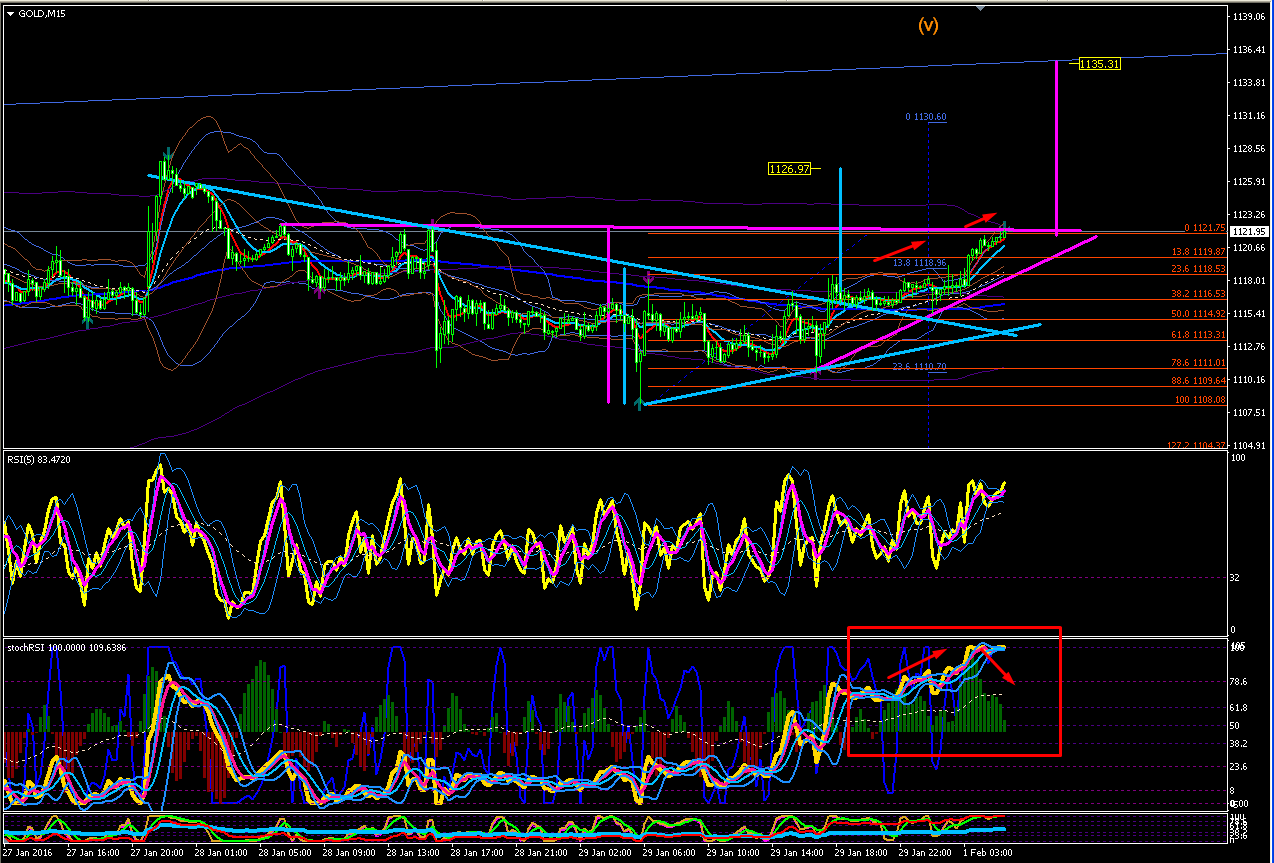Click the 61.8 1113.31 Fibonacci level label
The image size is (1274, 863).
pos(1200,335)
